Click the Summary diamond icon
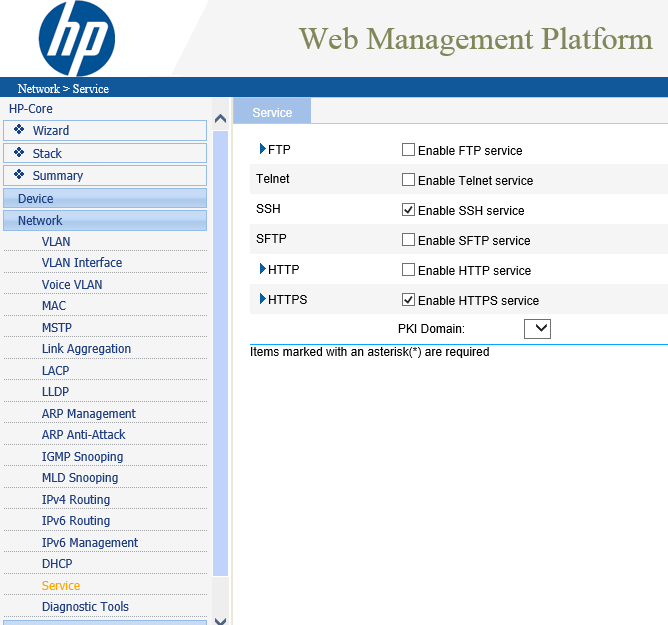This screenshot has height=625, width=668. 19,175
